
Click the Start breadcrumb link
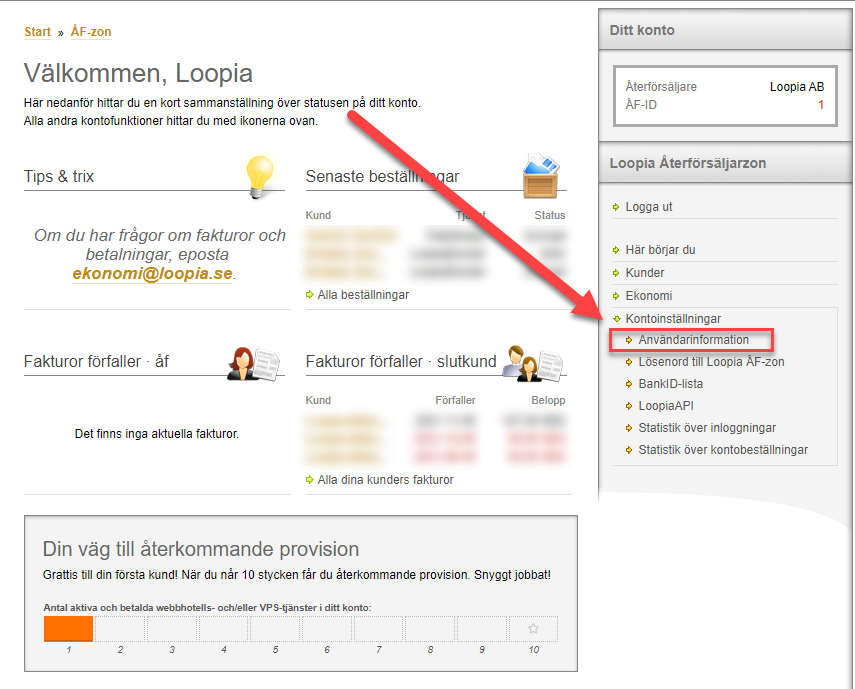[x=37, y=32]
